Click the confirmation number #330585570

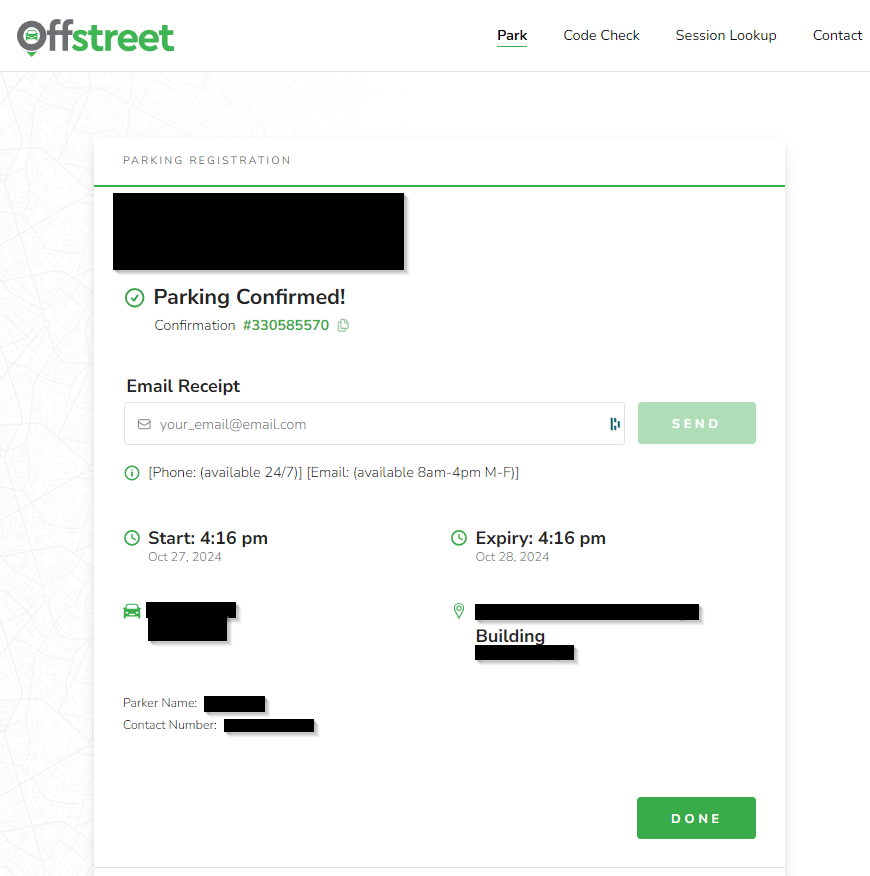[286, 325]
